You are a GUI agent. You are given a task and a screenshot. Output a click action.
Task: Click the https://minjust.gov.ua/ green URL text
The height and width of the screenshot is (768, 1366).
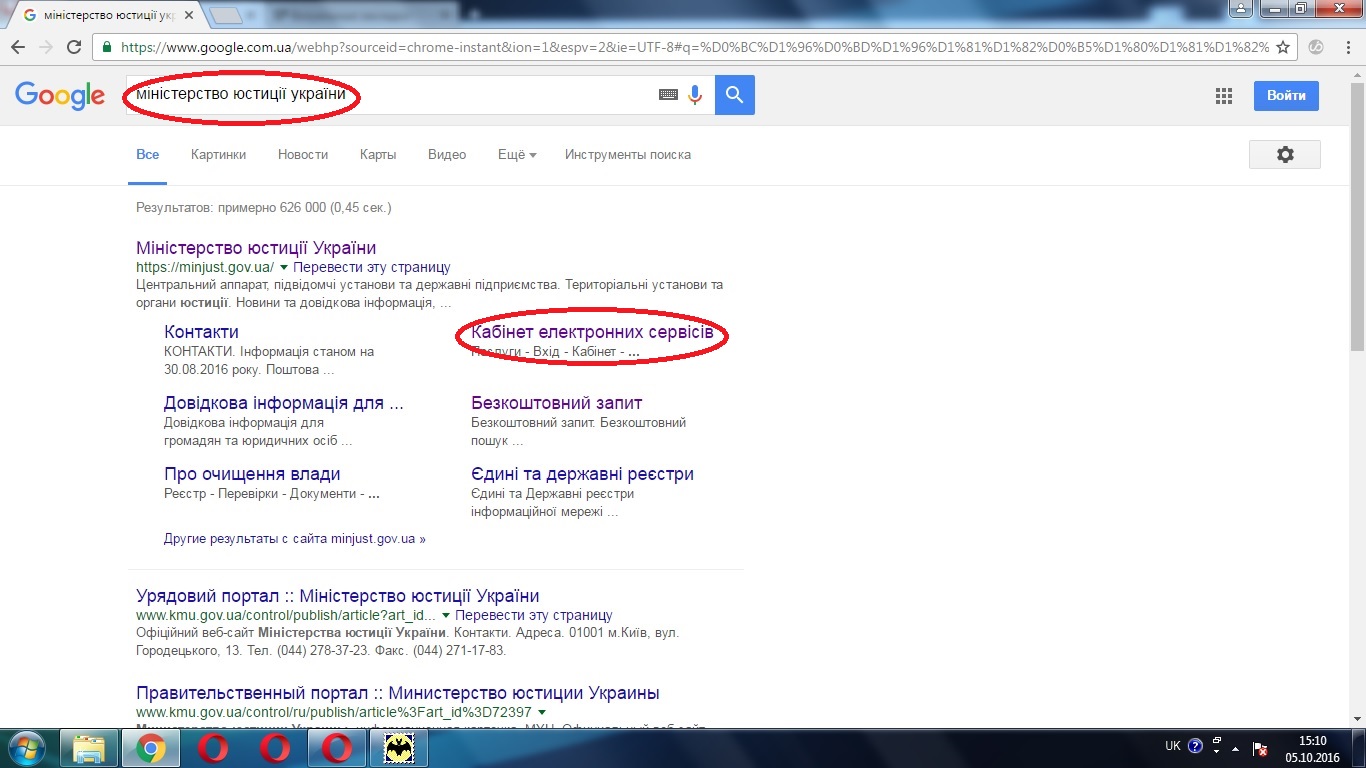click(x=205, y=268)
